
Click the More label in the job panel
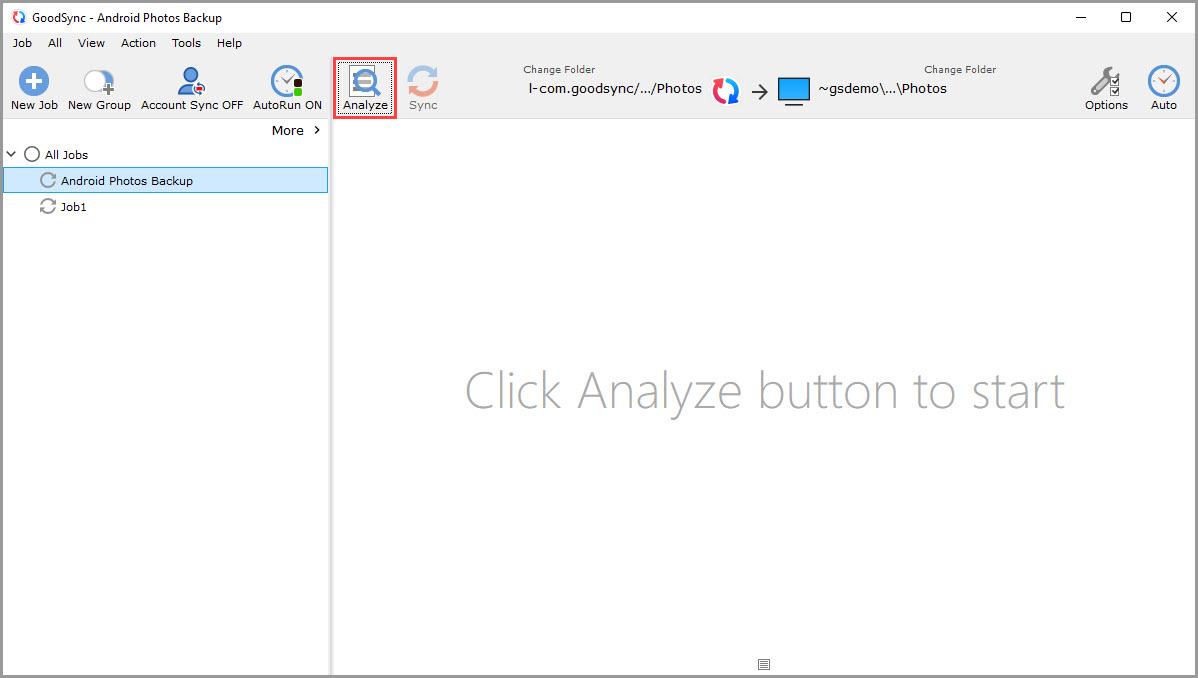(287, 131)
